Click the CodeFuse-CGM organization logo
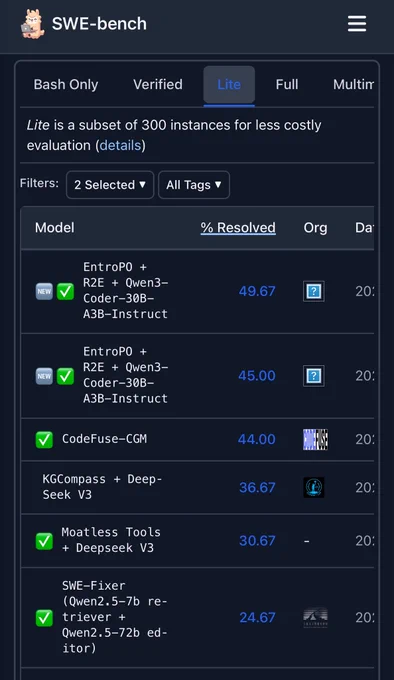The image size is (394, 680). 315,439
